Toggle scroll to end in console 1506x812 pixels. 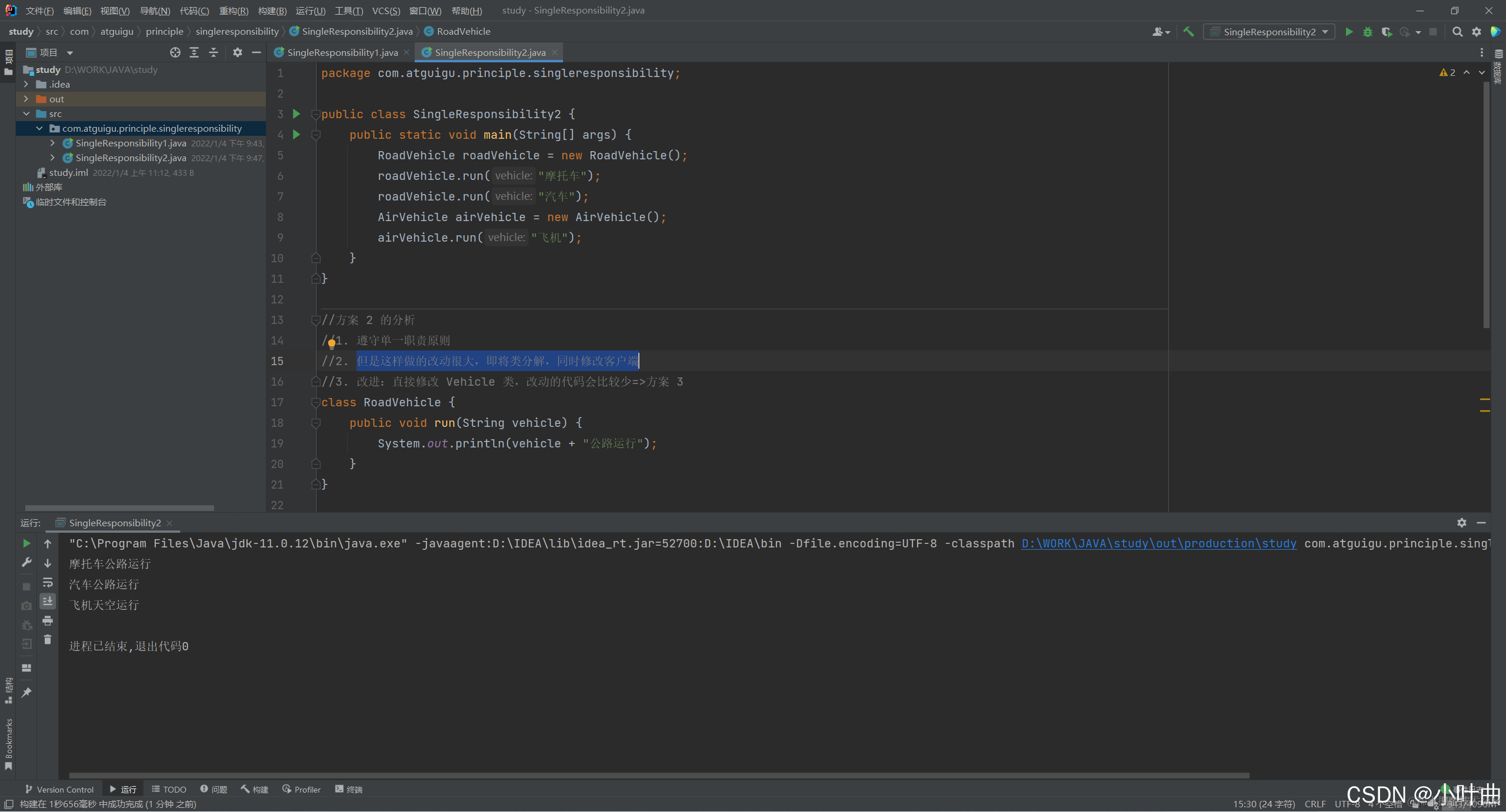pyautogui.click(x=48, y=601)
